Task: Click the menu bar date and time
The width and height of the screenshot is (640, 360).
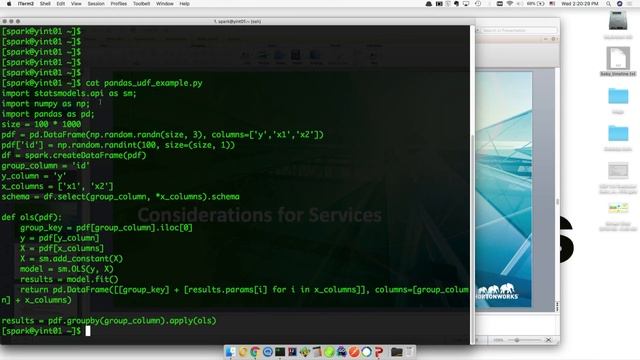Action: pyautogui.click(x=580, y=4)
